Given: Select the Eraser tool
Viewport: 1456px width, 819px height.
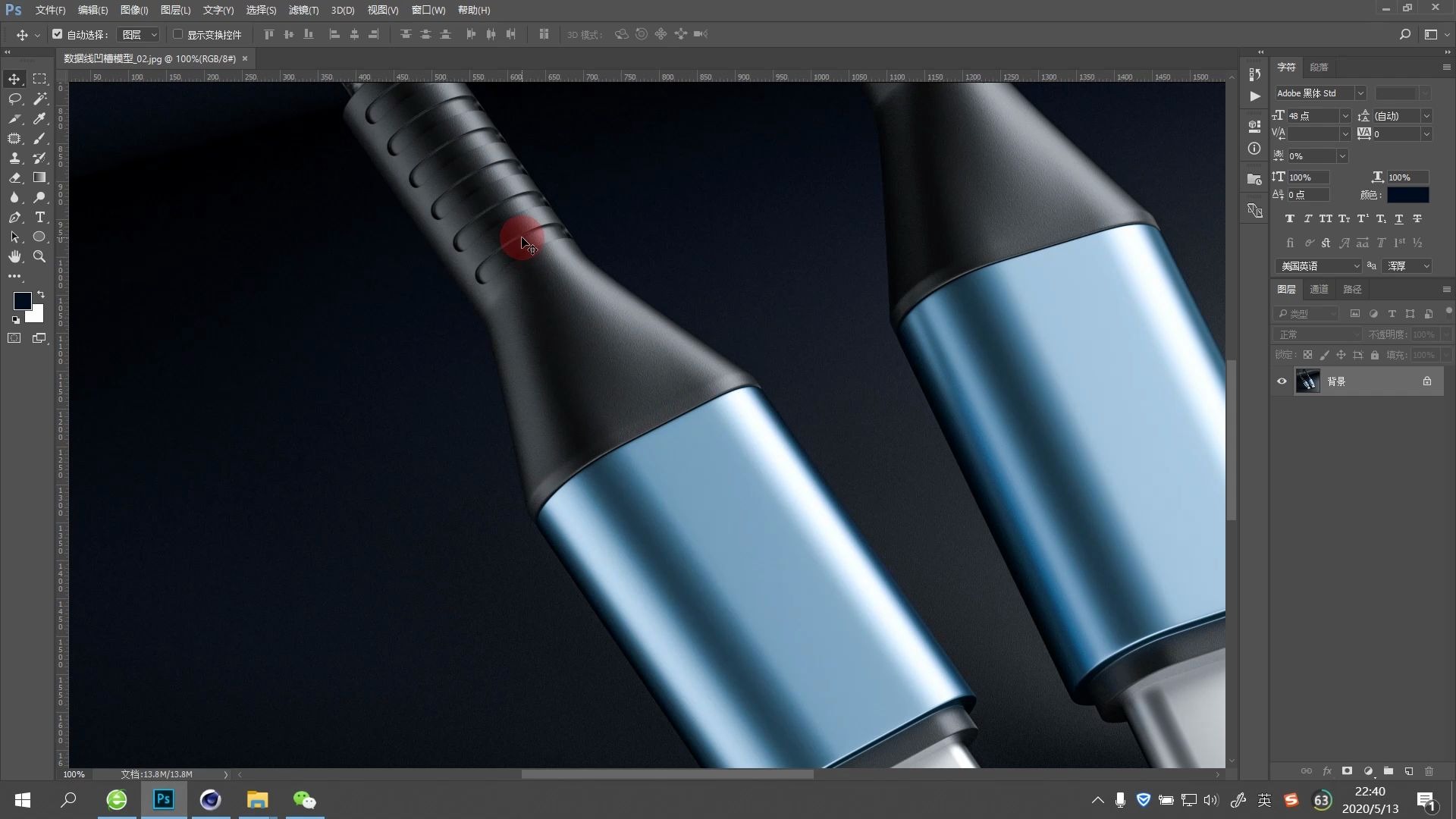Looking at the screenshot, I should pyautogui.click(x=14, y=178).
